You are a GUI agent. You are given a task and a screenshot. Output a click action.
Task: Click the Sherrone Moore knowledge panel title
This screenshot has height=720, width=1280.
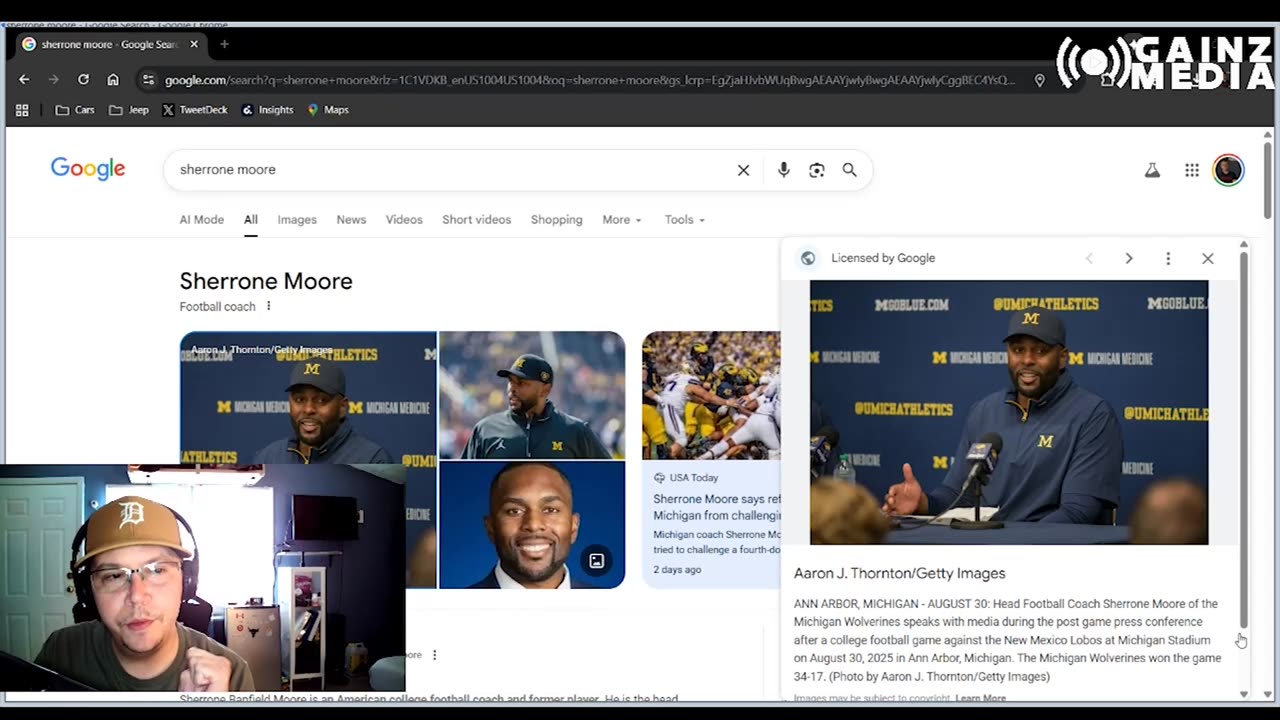(266, 281)
